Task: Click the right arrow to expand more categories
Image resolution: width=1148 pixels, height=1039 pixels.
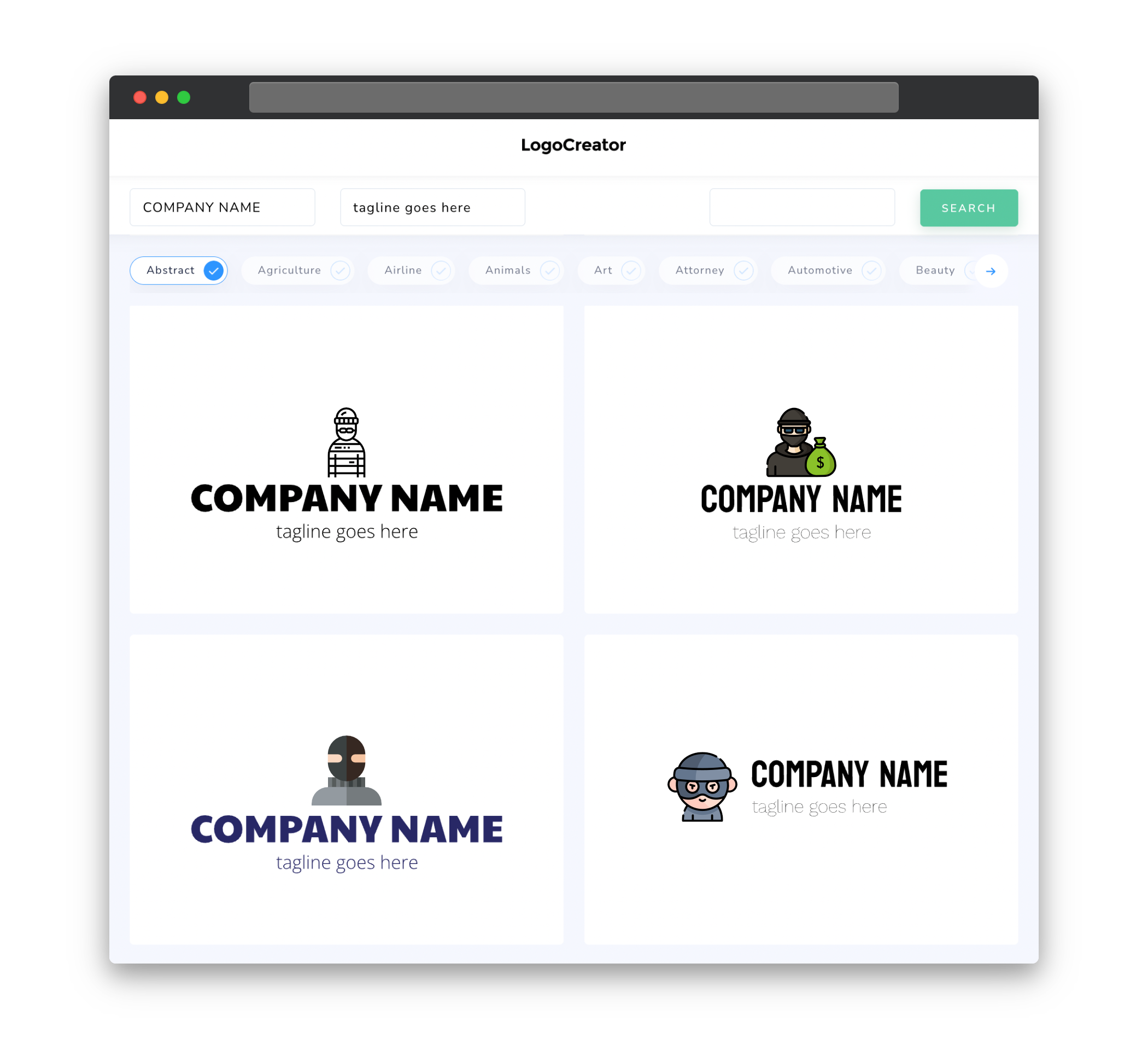Action: 991,270
